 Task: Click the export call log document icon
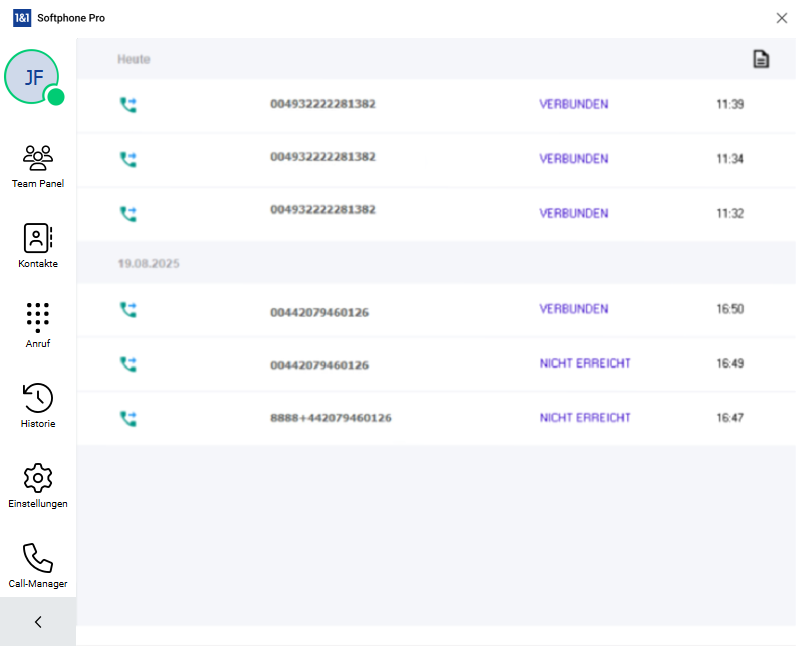tap(761, 60)
